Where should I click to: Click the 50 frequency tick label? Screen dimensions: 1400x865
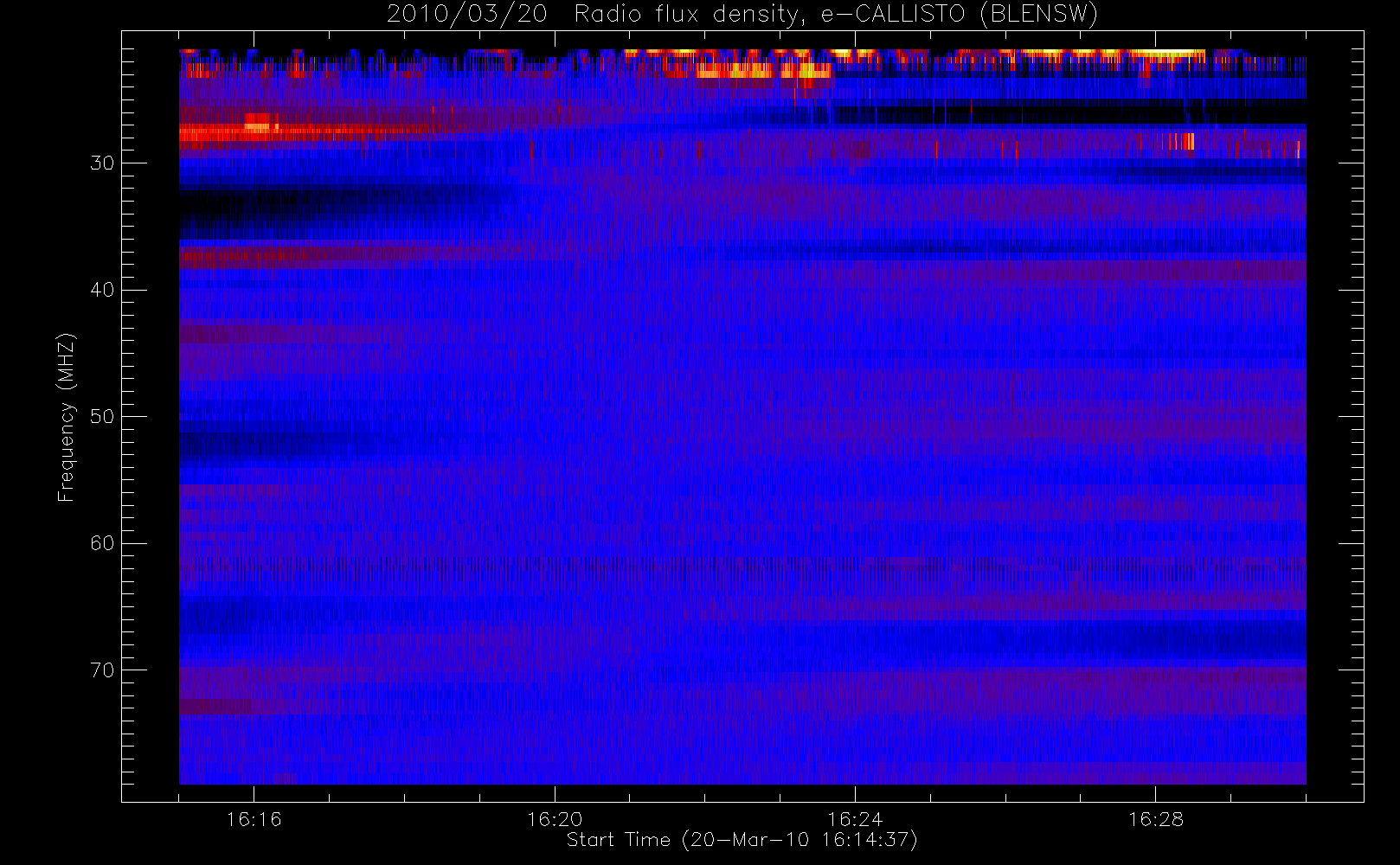[x=102, y=417]
